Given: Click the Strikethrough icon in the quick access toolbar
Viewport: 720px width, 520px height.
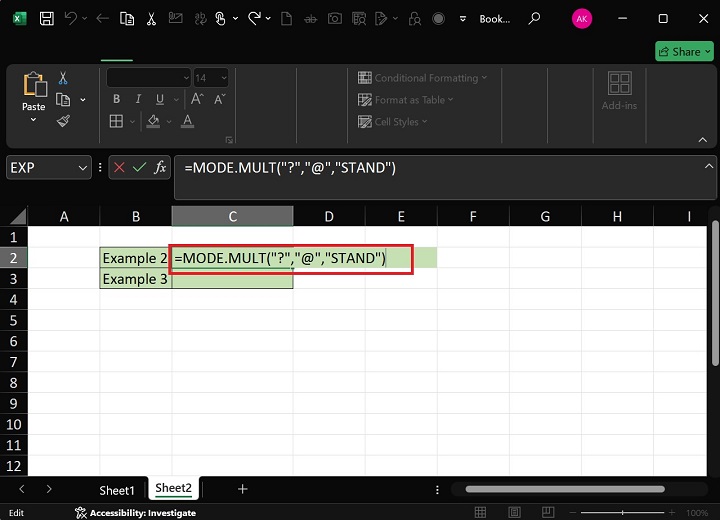Looking at the screenshot, I should [x=310, y=19].
